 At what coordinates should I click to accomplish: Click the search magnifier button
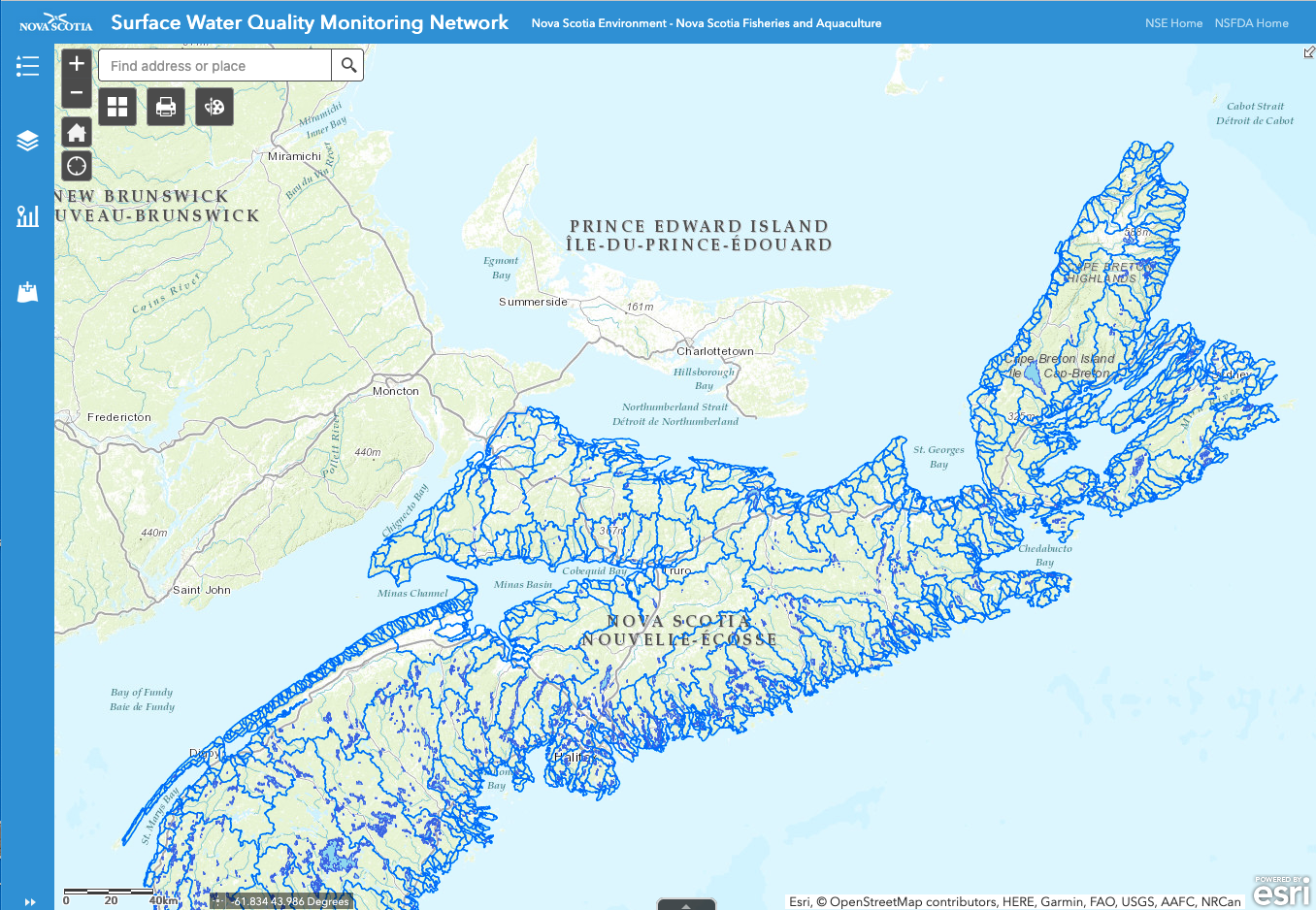point(348,66)
